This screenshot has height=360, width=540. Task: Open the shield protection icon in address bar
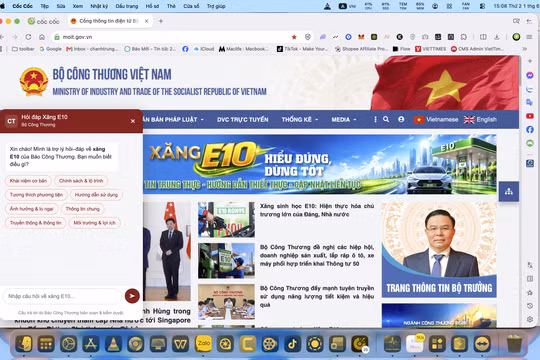point(308,37)
